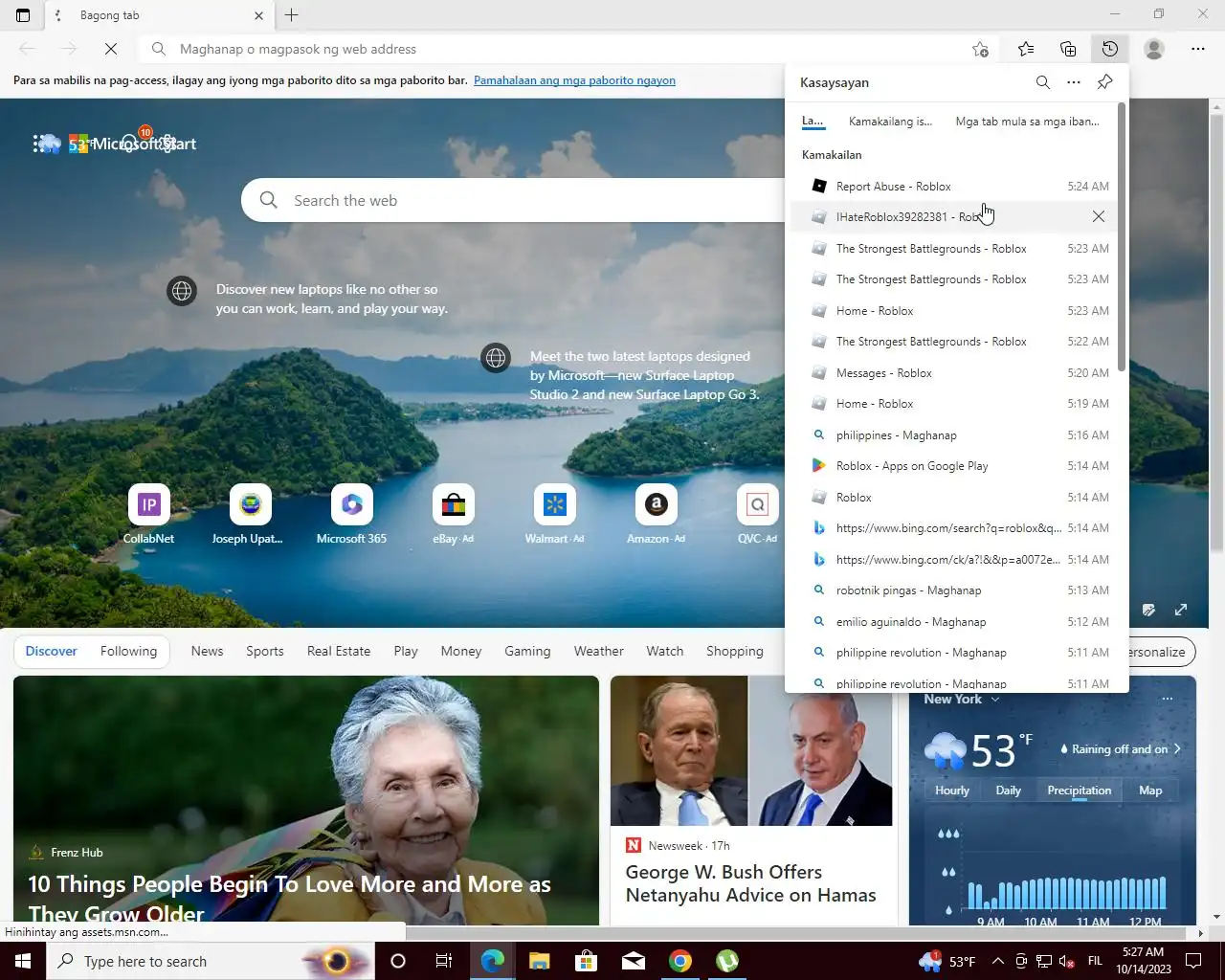Switch weather card to Map
The width and height of the screenshot is (1225, 980).
(1150, 791)
